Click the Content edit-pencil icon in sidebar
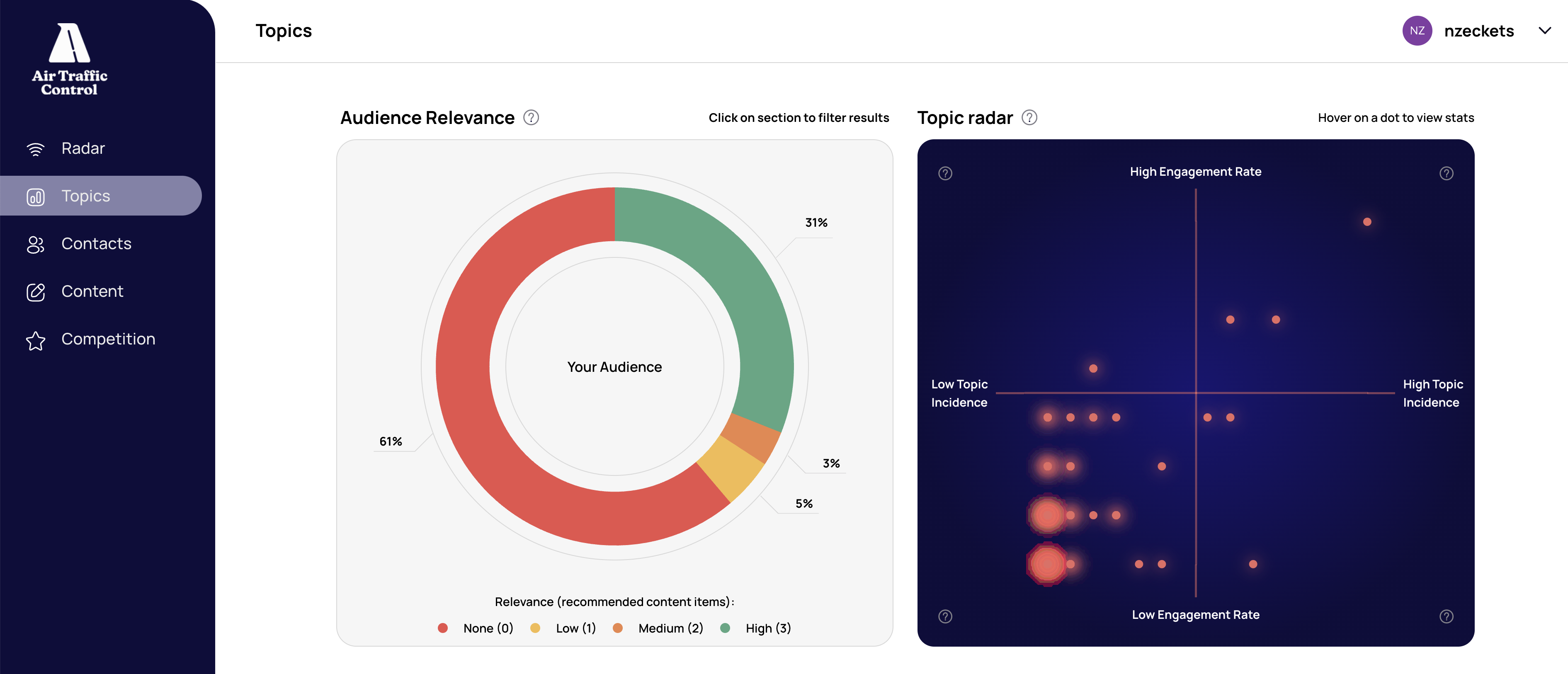1568x674 pixels. (x=35, y=292)
